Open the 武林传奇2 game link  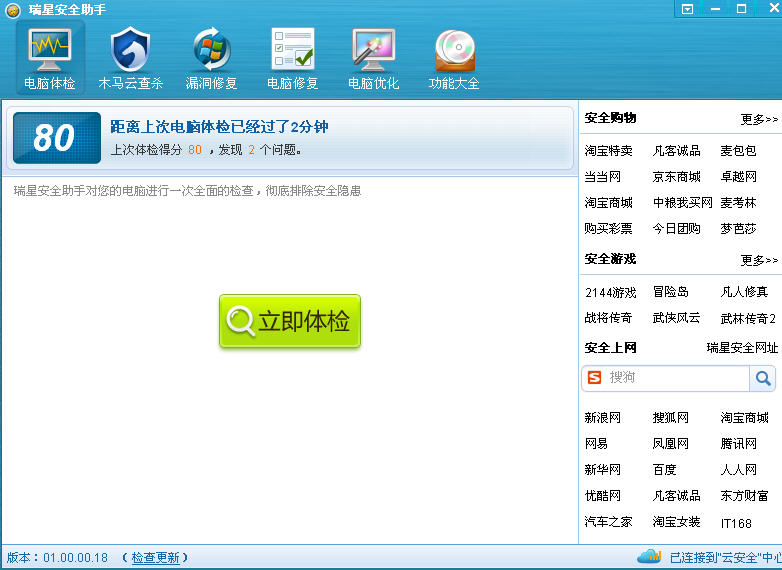pos(748,318)
